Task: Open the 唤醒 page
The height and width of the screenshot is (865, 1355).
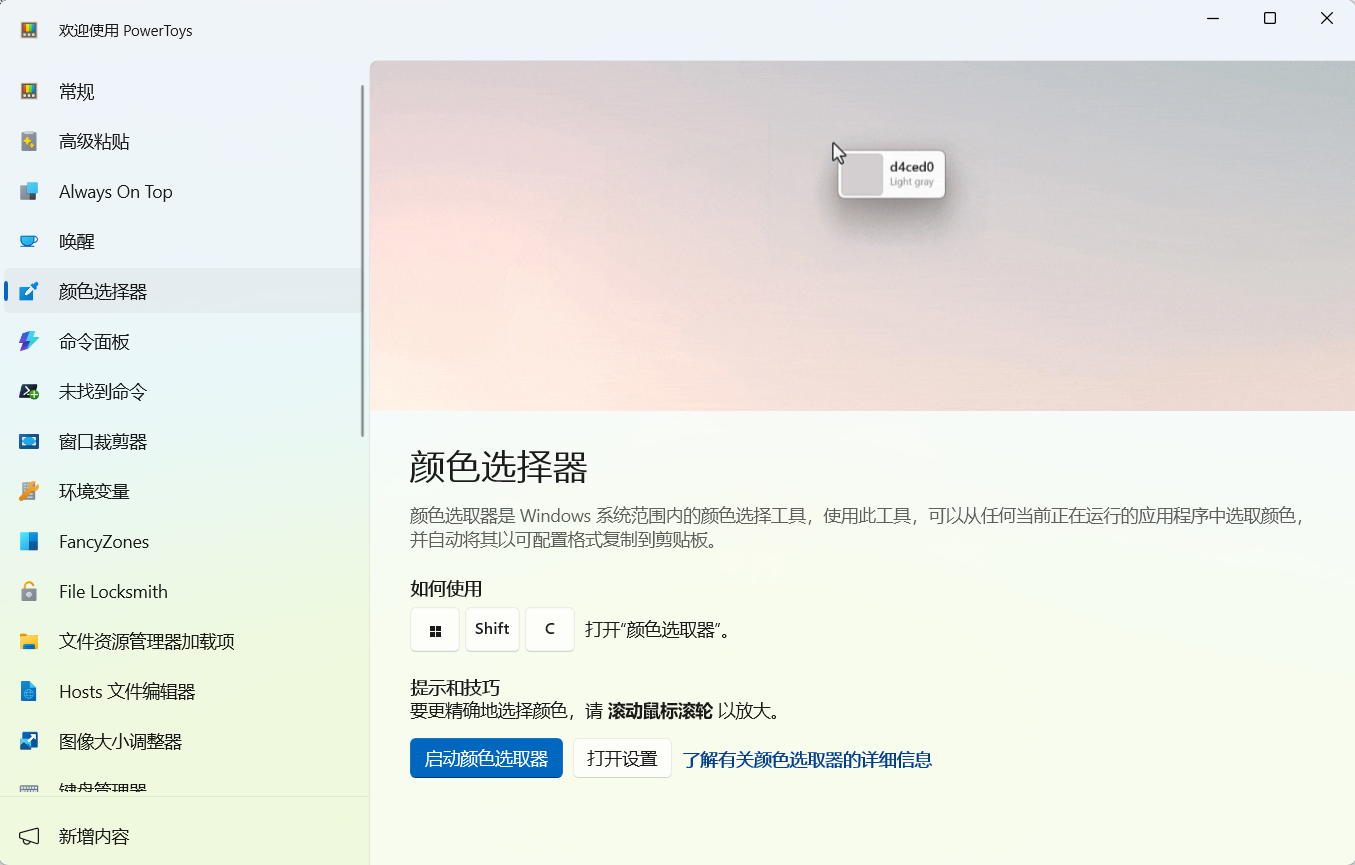Action: click(184, 242)
